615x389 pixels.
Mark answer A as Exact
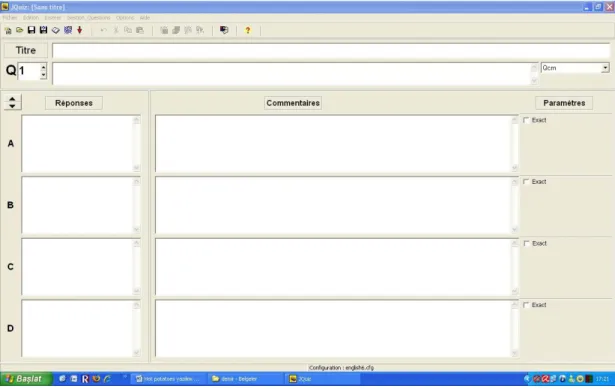pyautogui.click(x=526, y=120)
